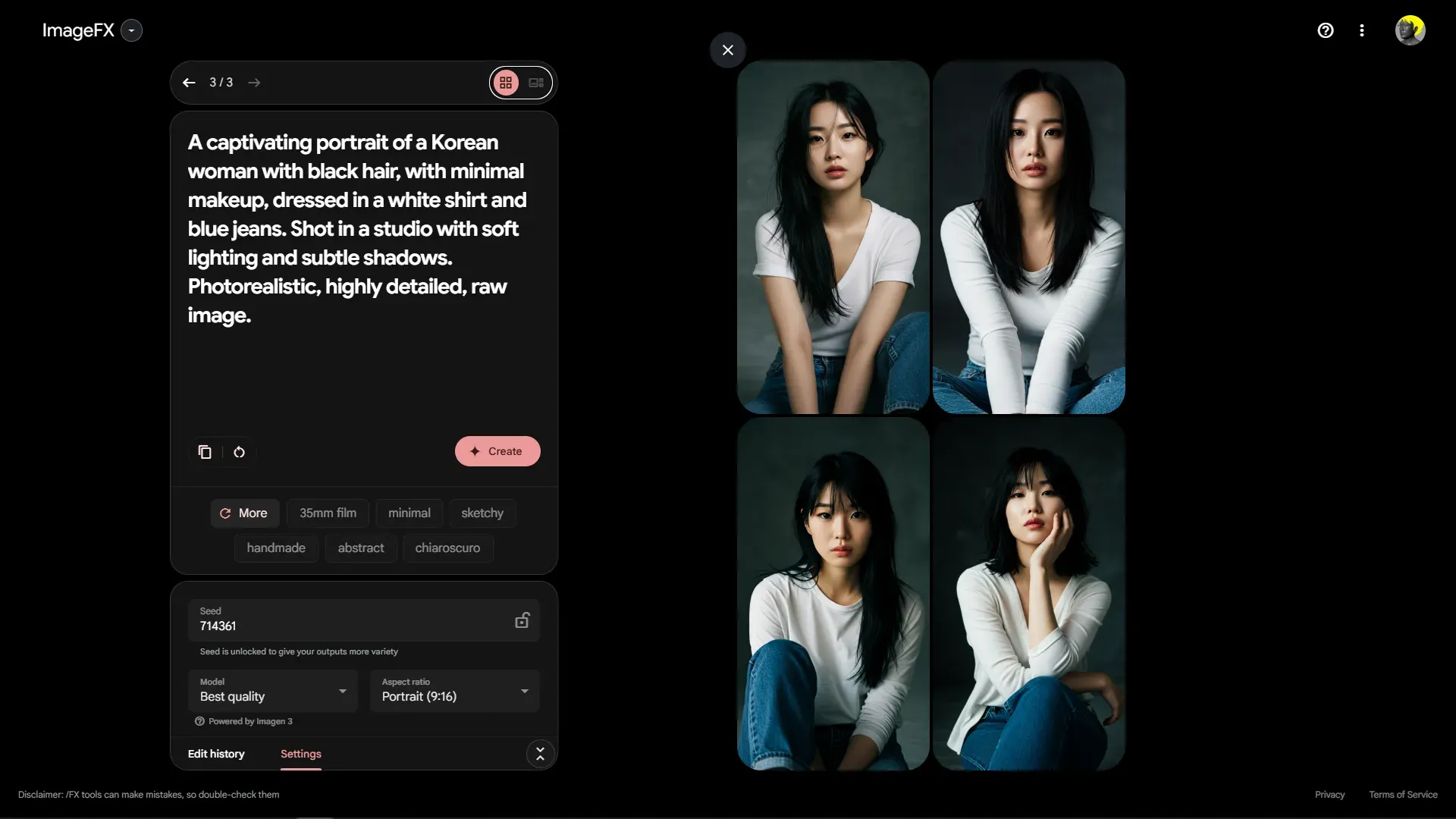Go back to previous prompt version
The width and height of the screenshot is (1456, 819).
coord(190,83)
